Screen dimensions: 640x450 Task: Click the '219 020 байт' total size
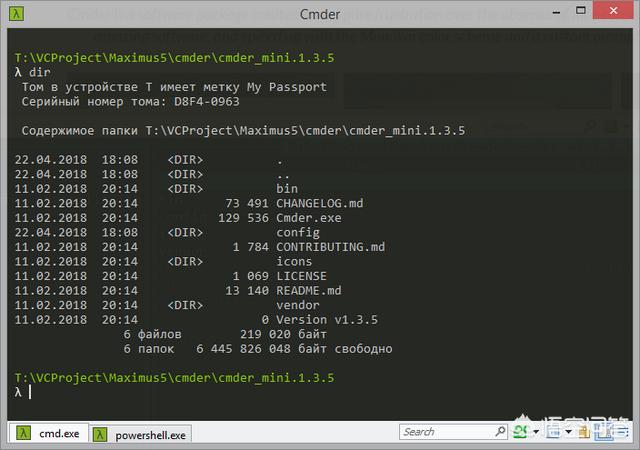coord(283,334)
